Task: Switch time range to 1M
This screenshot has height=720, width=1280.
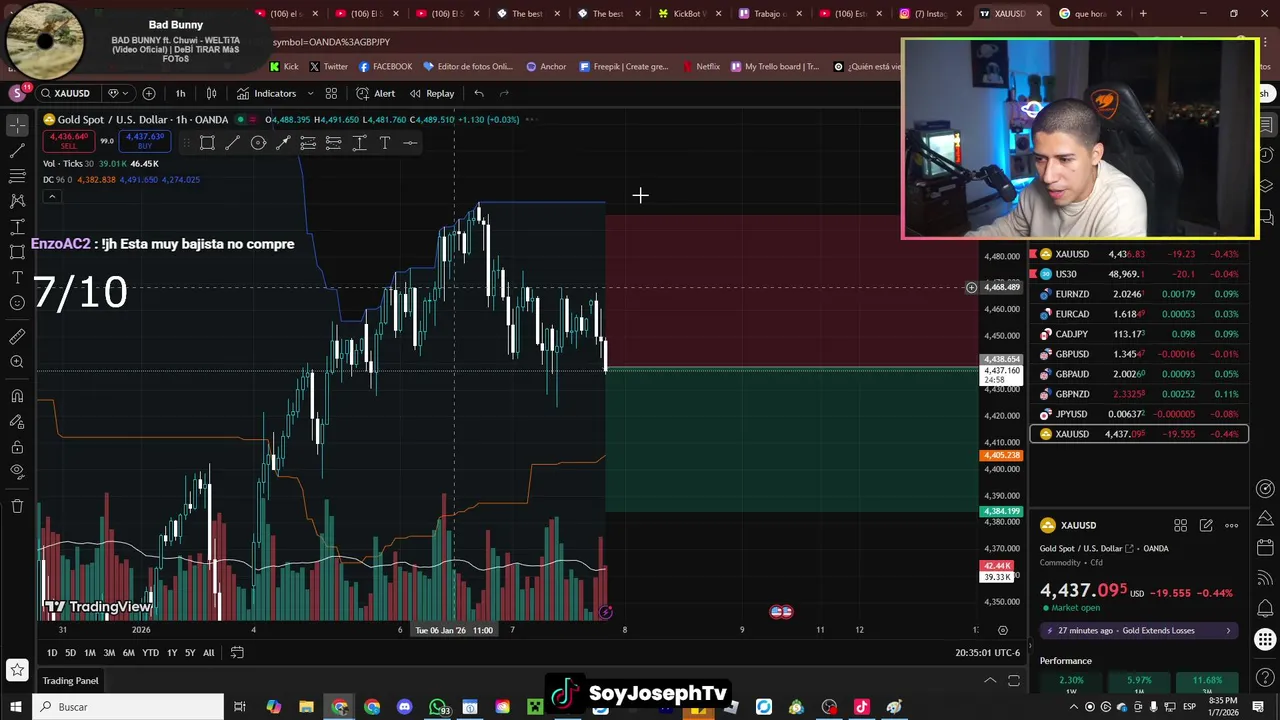Action: (90, 653)
